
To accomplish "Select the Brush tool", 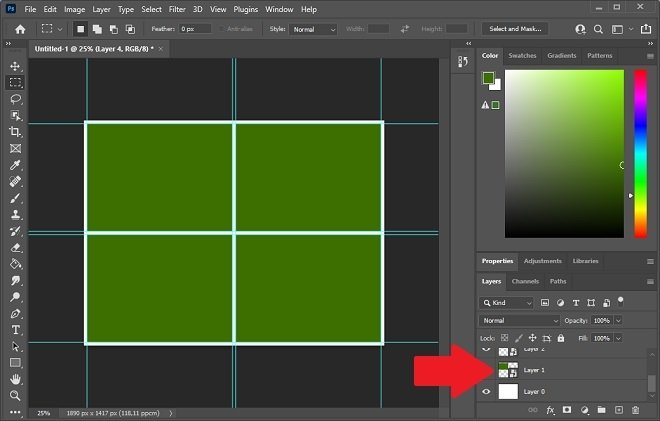I will [15, 198].
